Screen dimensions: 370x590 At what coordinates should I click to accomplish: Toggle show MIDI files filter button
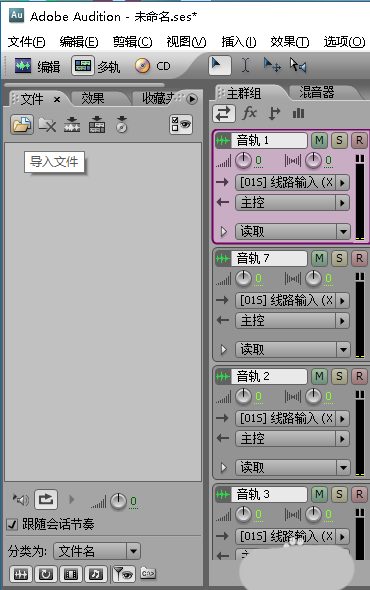tap(96, 574)
